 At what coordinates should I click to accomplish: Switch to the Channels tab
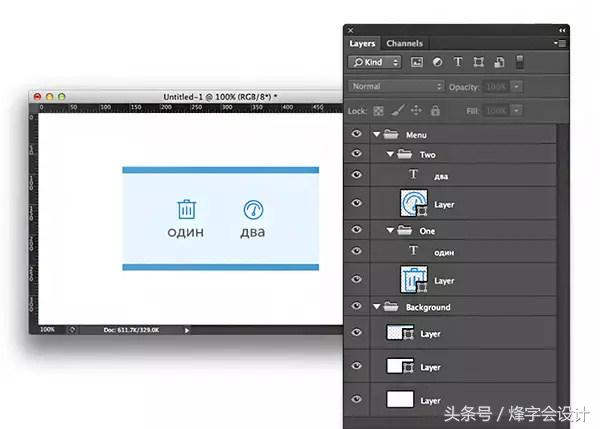[404, 43]
